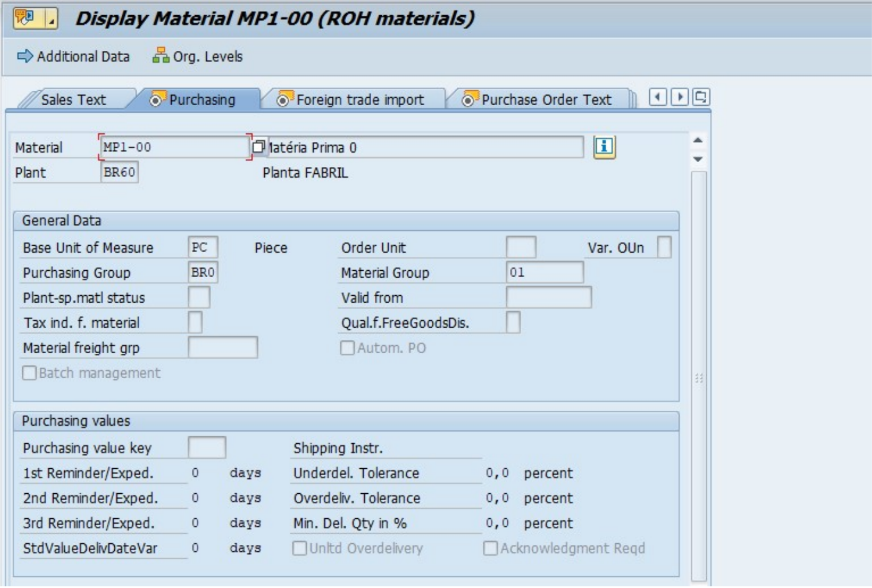Open the tab list icon
The width and height of the screenshot is (872, 588).
(701, 97)
